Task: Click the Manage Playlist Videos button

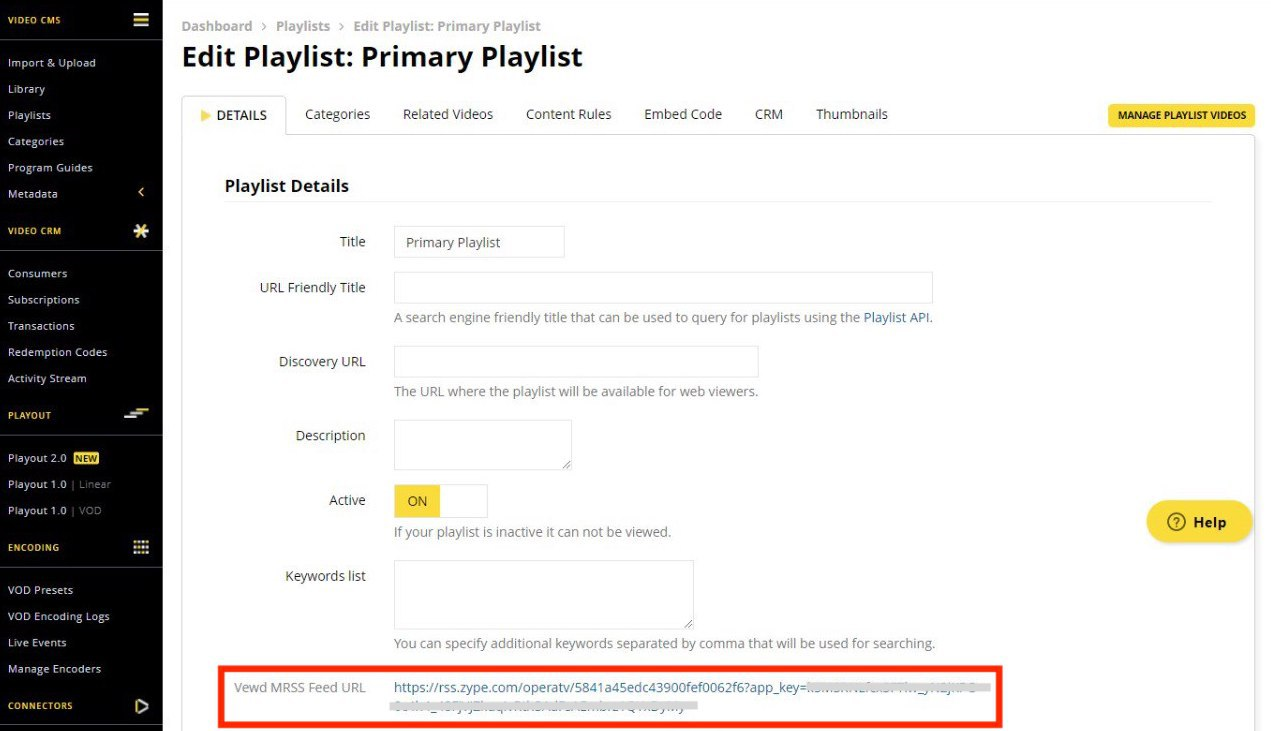Action: pos(1181,115)
